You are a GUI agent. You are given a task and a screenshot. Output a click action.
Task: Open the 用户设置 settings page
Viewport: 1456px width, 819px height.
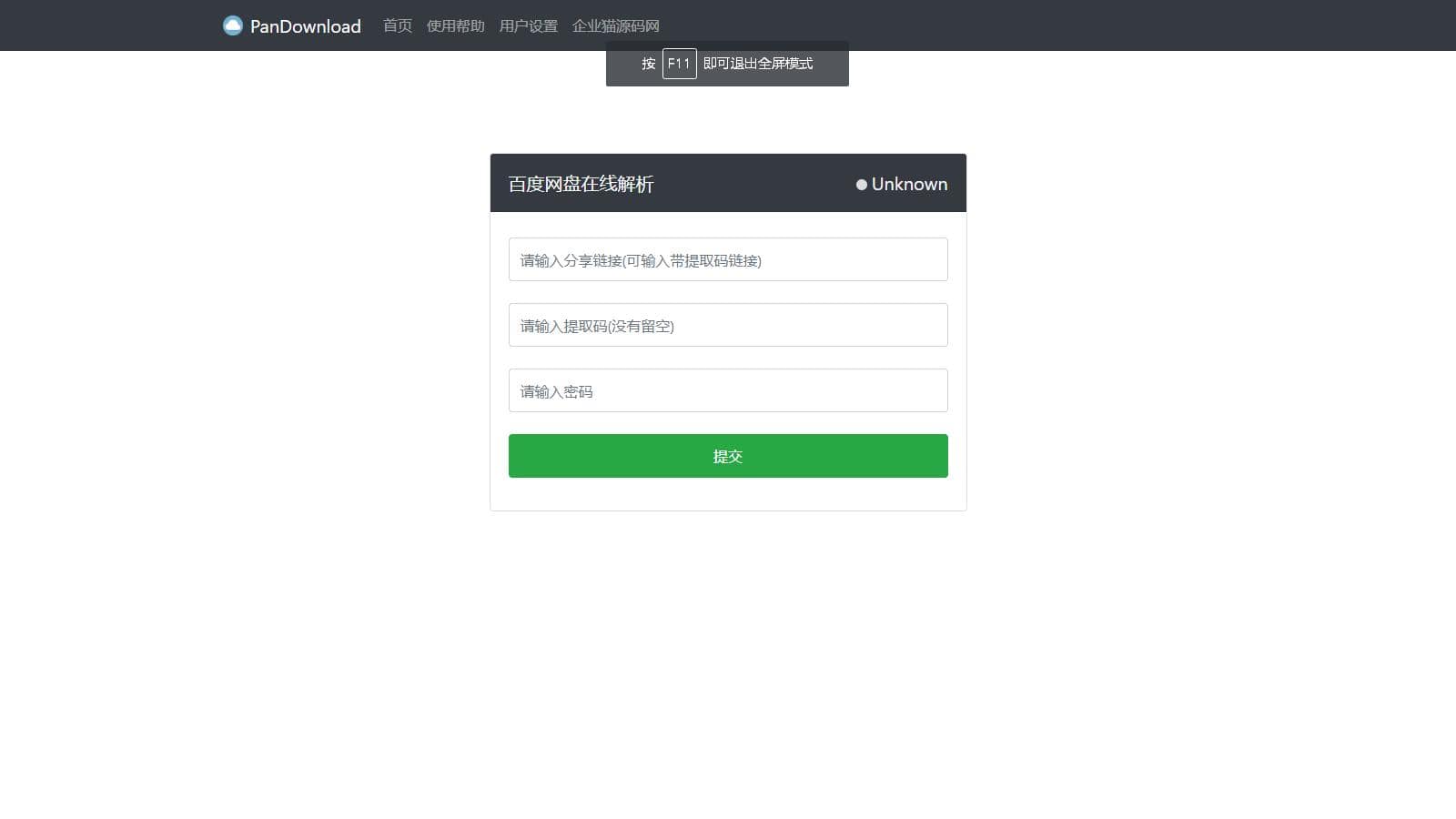tap(529, 25)
